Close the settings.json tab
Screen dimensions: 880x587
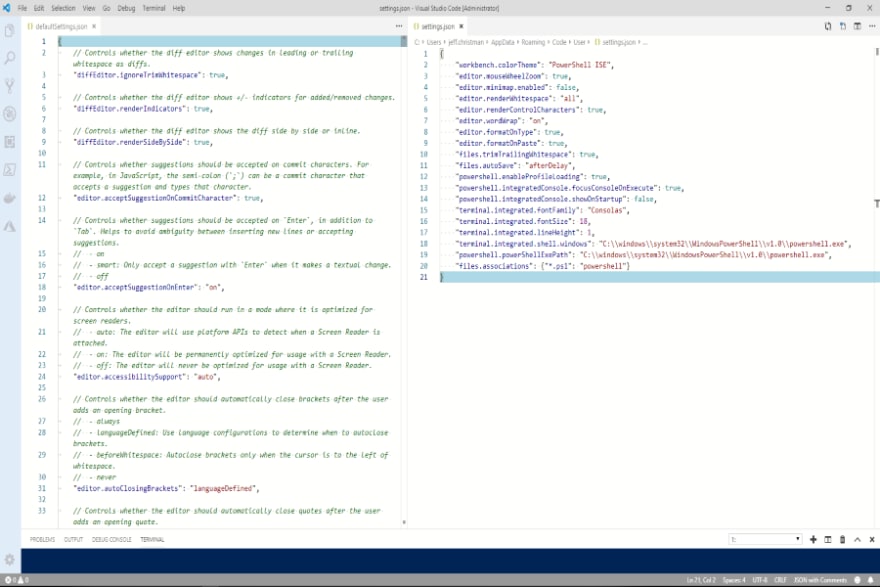point(461,26)
